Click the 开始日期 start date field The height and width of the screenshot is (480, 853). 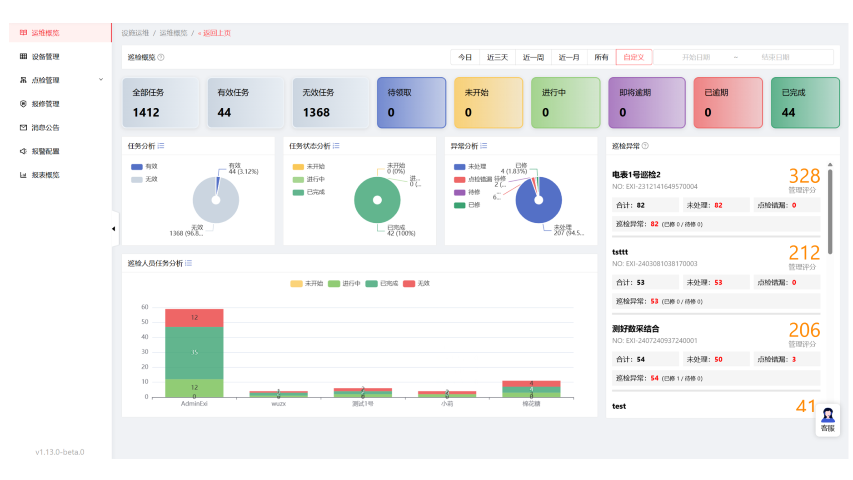click(695, 57)
